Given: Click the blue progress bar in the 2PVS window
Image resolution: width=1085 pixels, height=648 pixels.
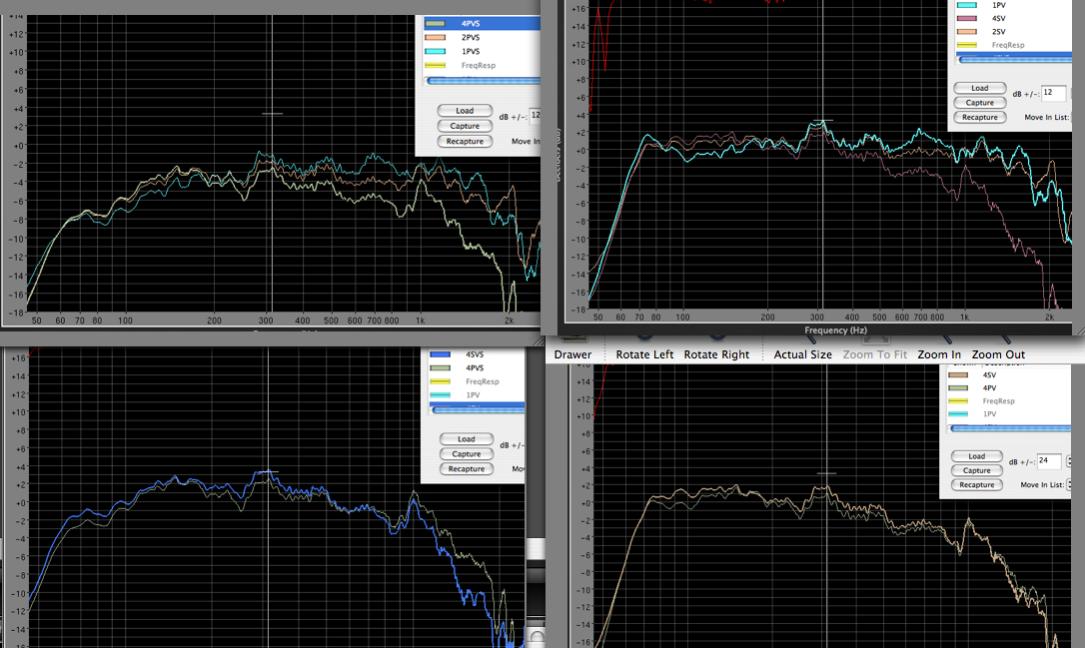Looking at the screenshot, I should pos(484,81).
